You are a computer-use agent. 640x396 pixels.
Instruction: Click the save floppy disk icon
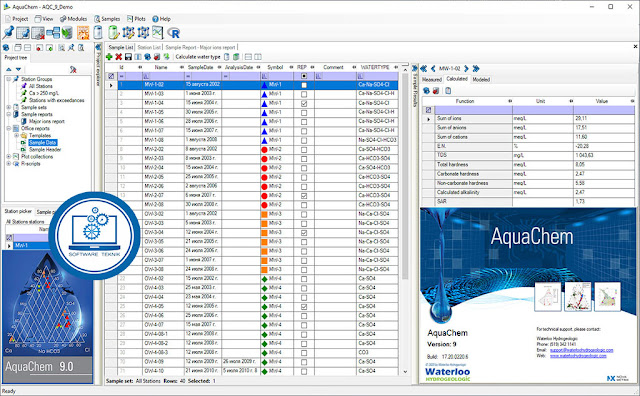coord(128,57)
